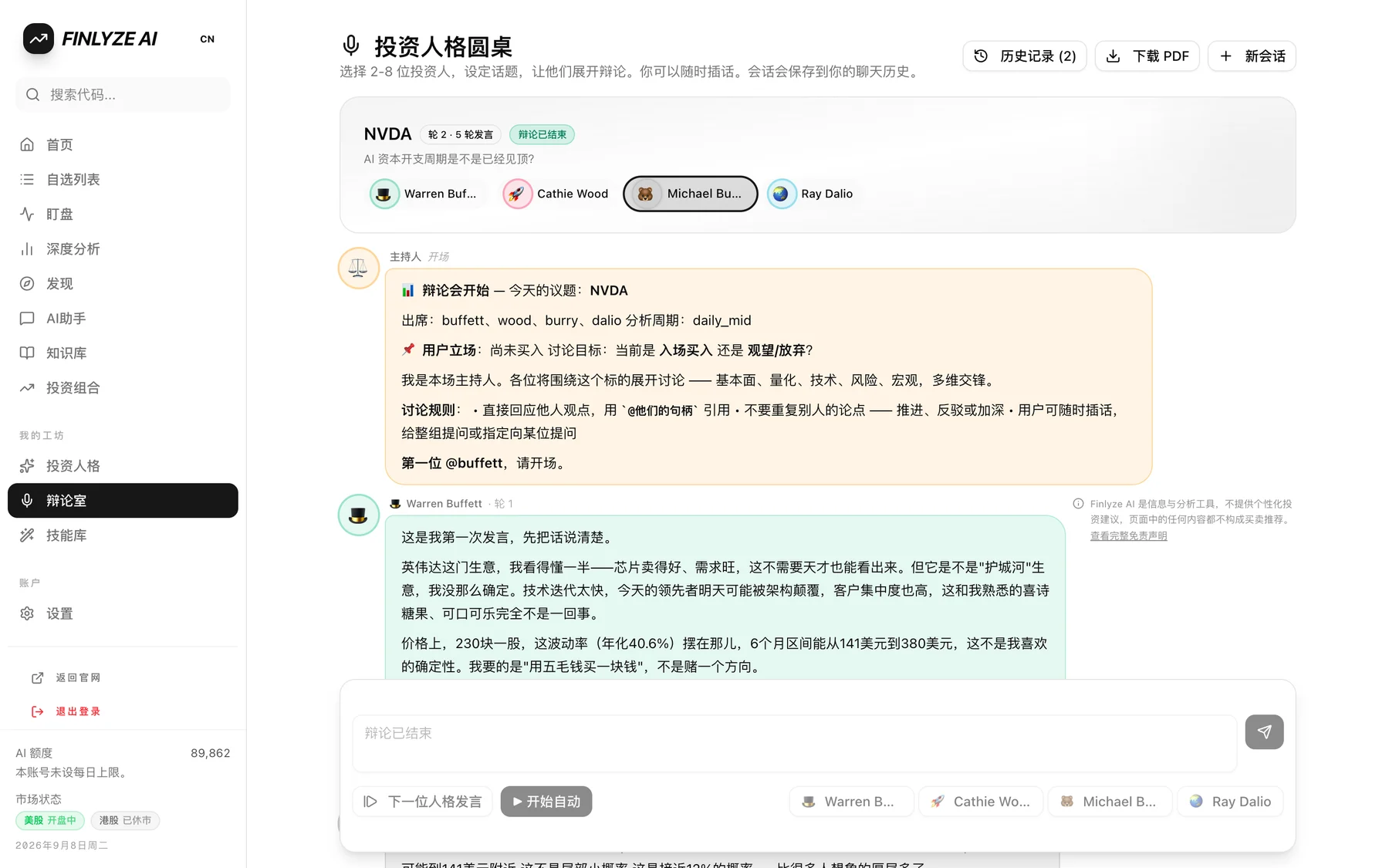Click the settings gear icon

[x=27, y=613]
